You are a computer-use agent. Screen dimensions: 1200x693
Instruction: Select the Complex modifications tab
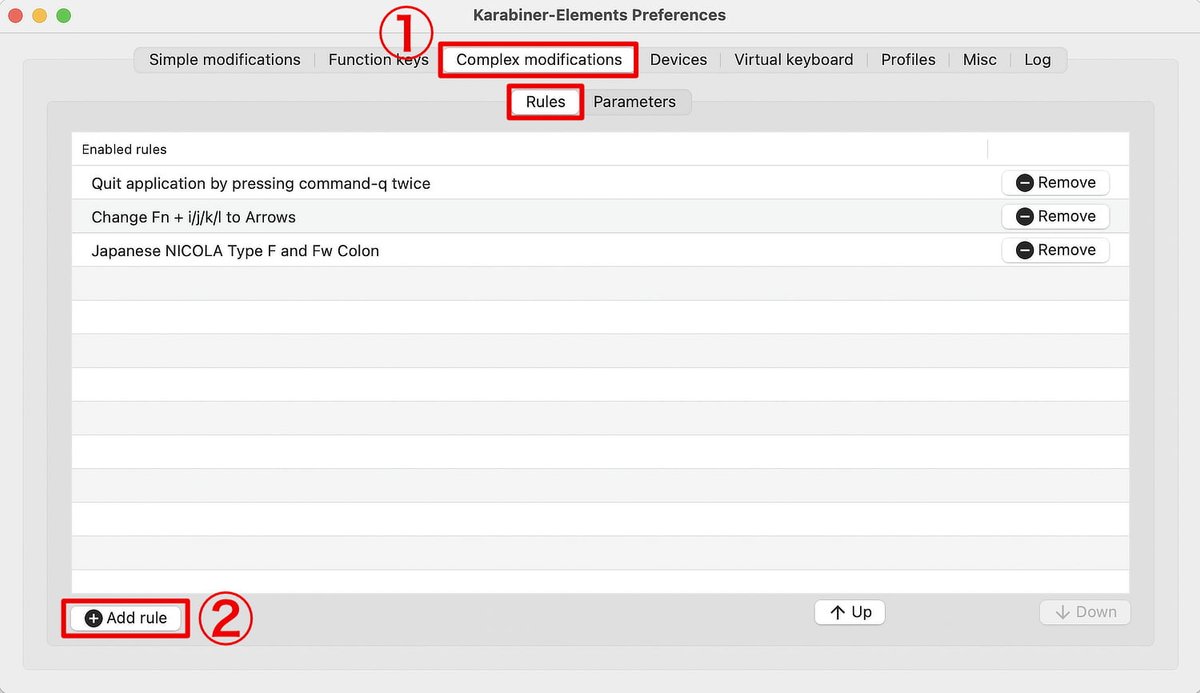[538, 59]
